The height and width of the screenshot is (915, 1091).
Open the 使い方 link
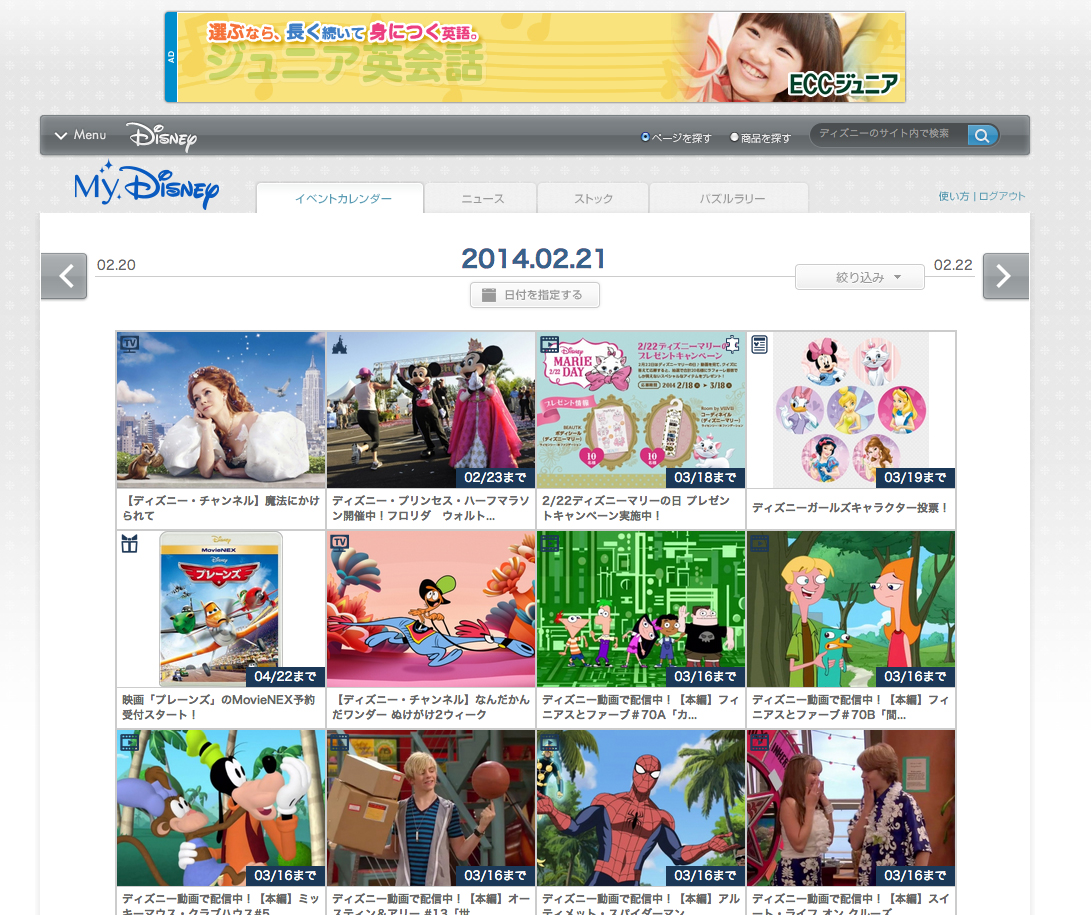click(953, 196)
